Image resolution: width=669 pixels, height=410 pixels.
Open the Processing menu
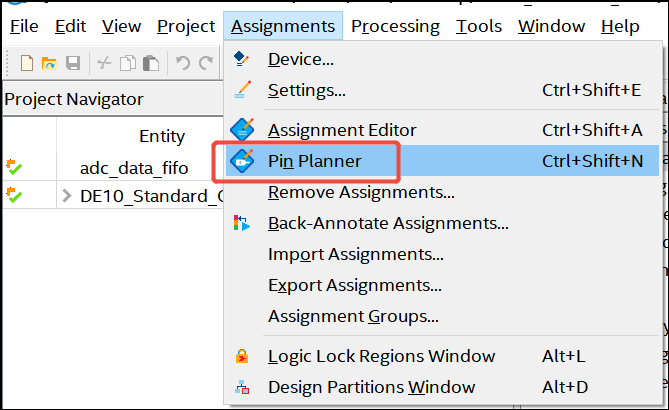395,26
